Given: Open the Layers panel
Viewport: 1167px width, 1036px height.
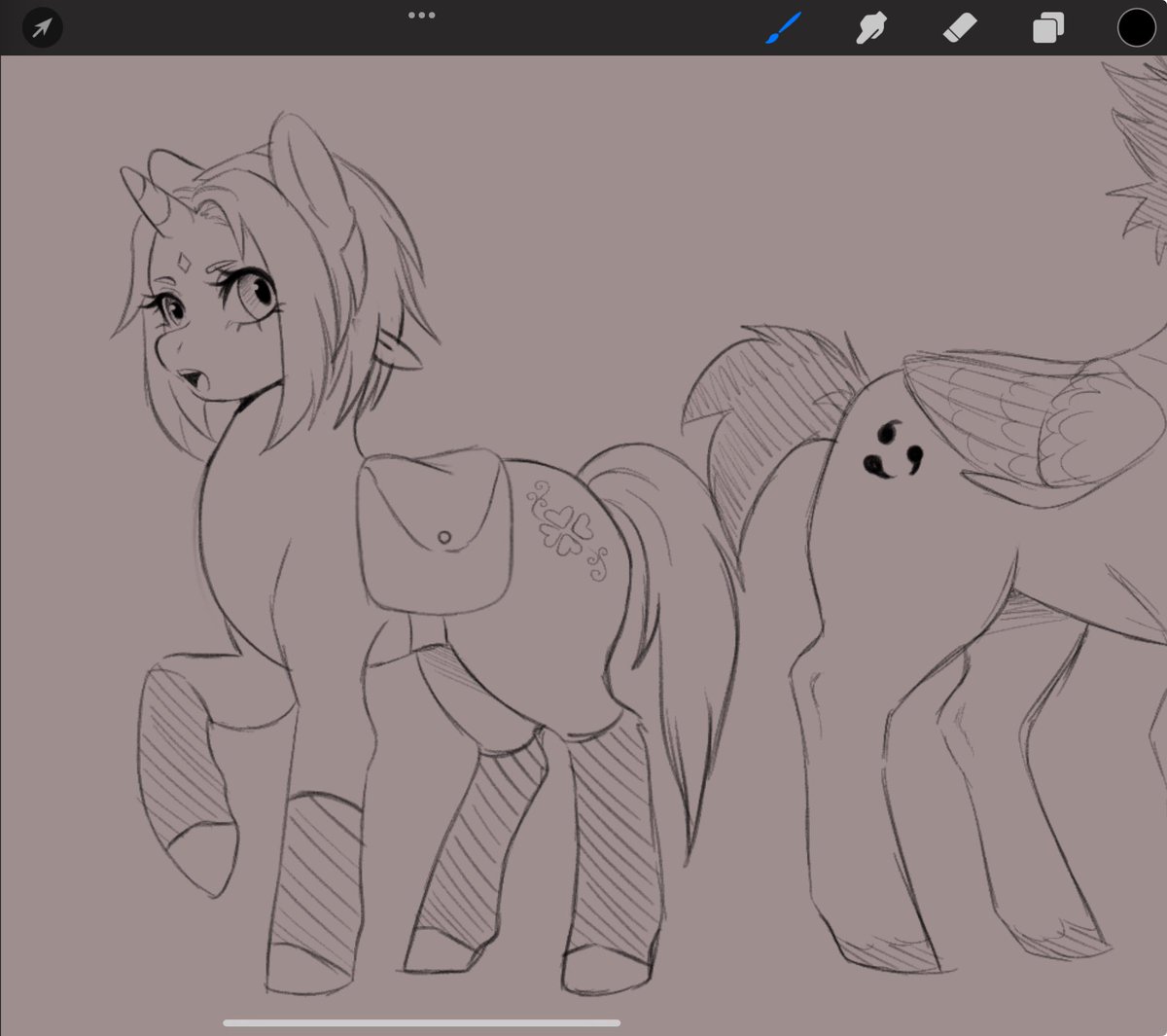Looking at the screenshot, I should [x=1048, y=28].
